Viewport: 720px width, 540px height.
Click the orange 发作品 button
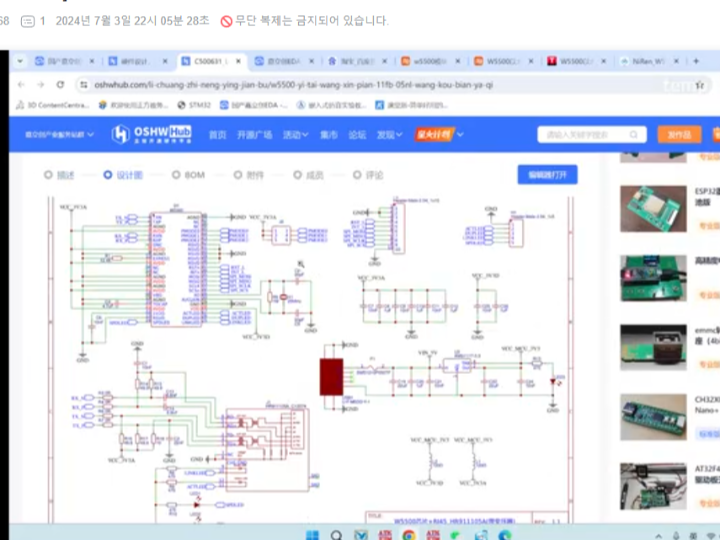[x=679, y=135]
